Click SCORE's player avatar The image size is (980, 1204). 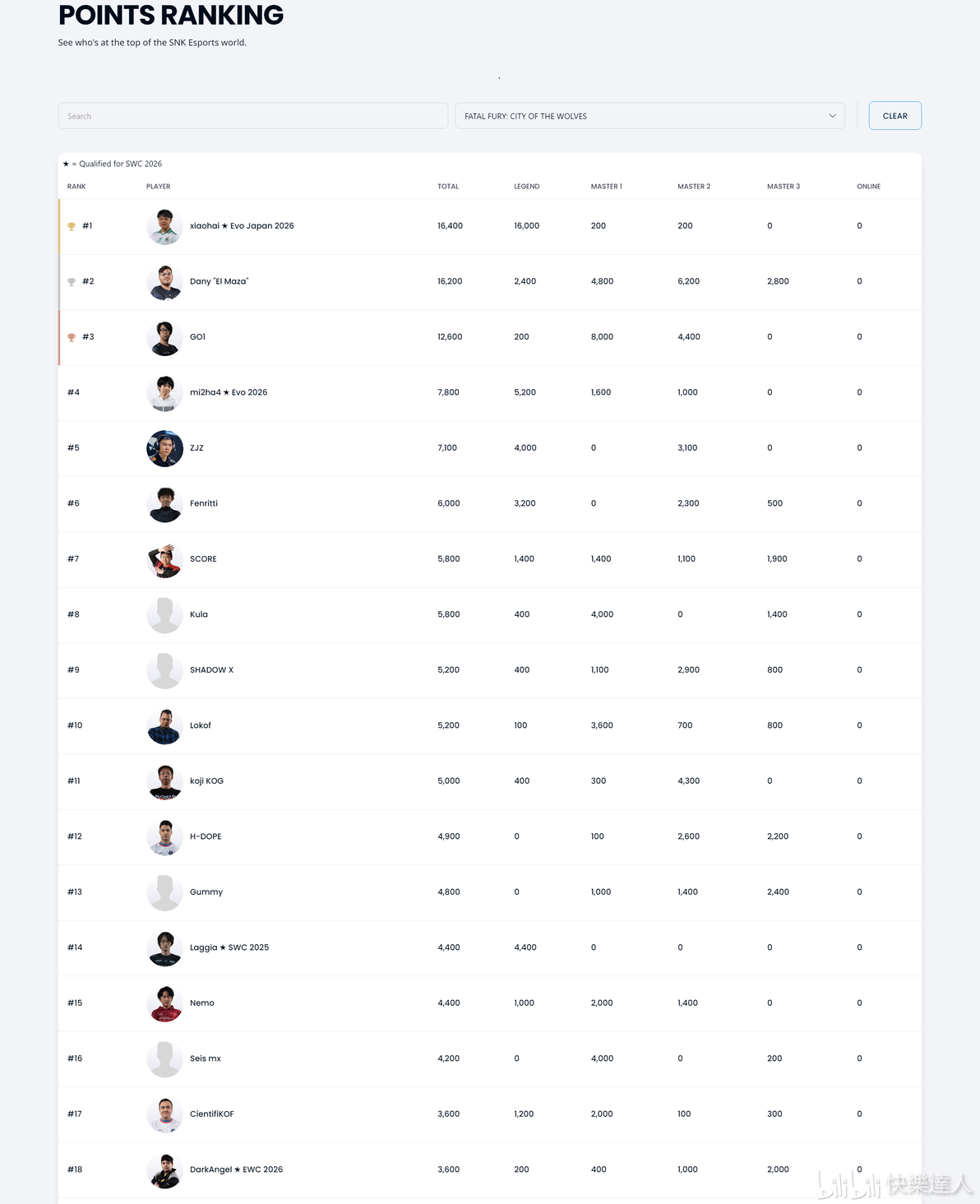coord(164,559)
